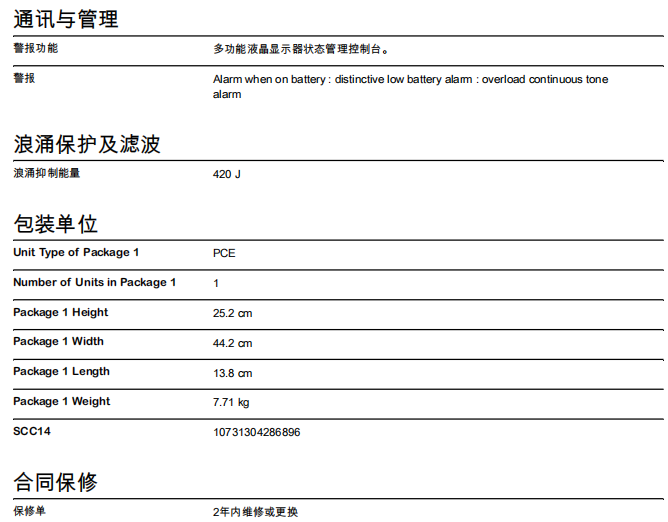
Task: Select the SCC14 label
Action: [32, 431]
